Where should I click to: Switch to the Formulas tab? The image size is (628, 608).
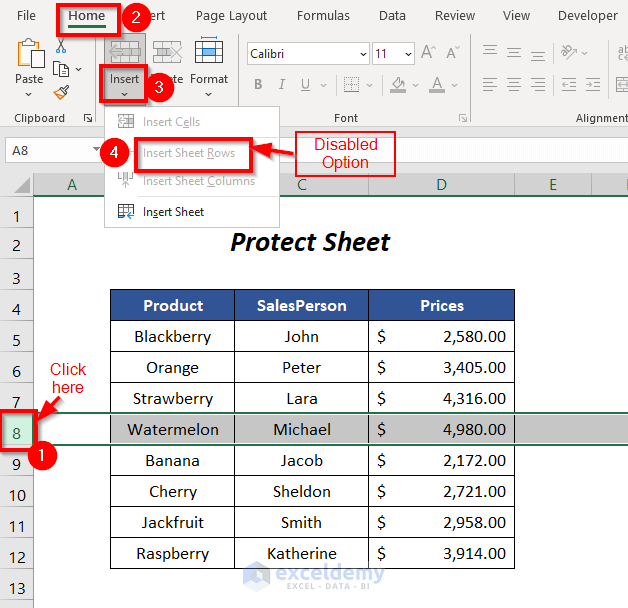coord(323,16)
